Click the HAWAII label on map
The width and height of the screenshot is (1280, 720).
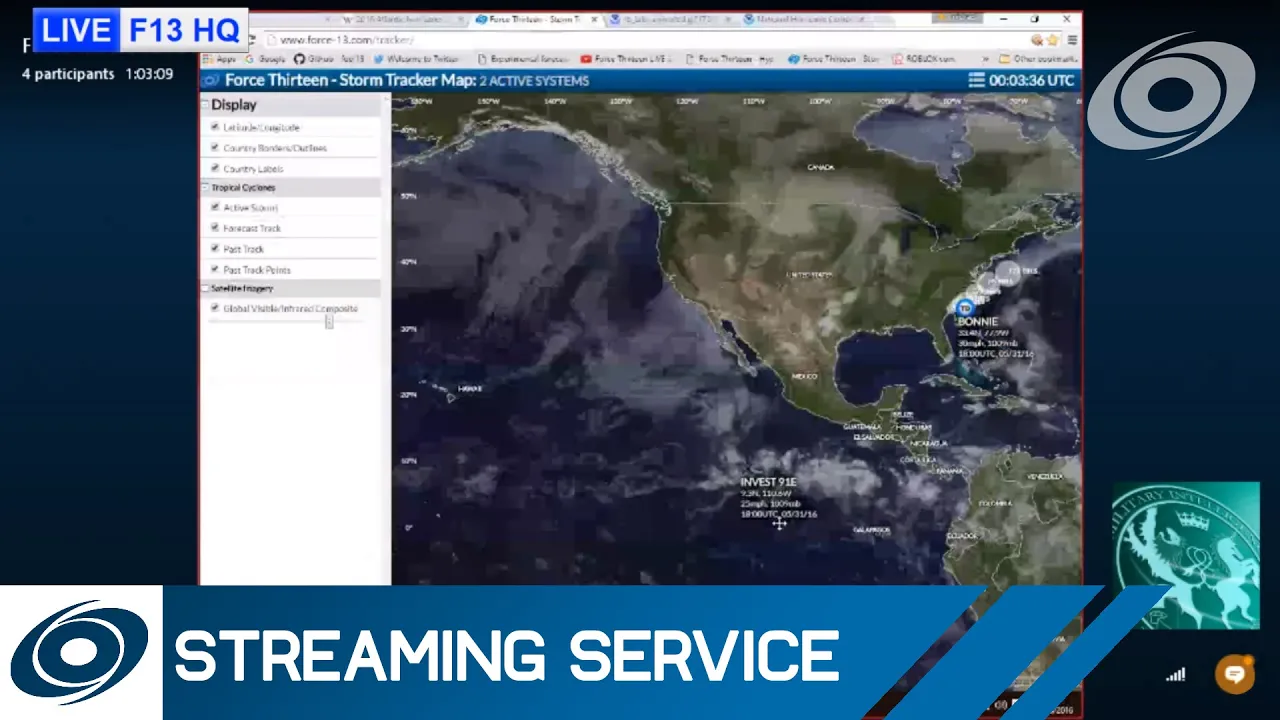(470, 388)
